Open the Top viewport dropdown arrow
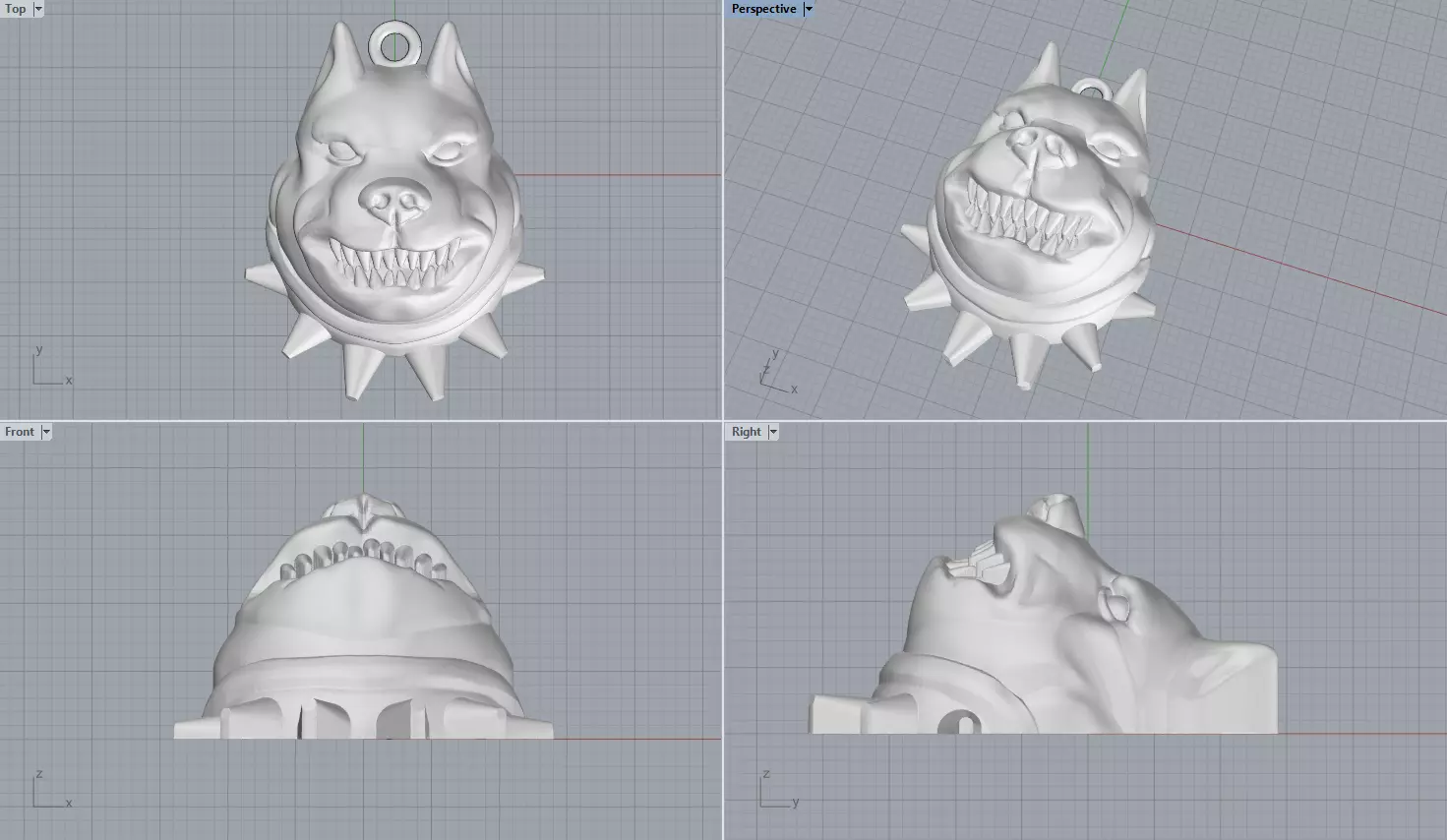Viewport: 1447px width, 840px height. [38, 9]
